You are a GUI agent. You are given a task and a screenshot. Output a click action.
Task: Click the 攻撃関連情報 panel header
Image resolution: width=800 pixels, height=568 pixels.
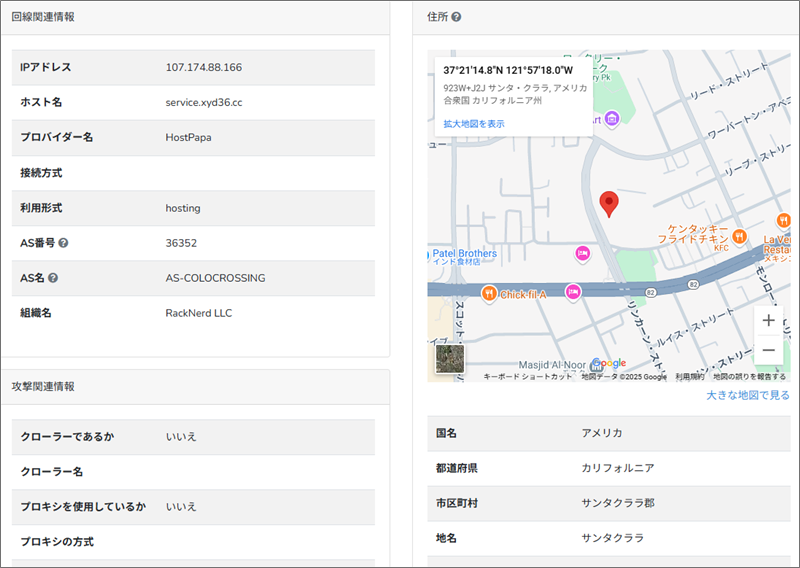(x=195, y=387)
